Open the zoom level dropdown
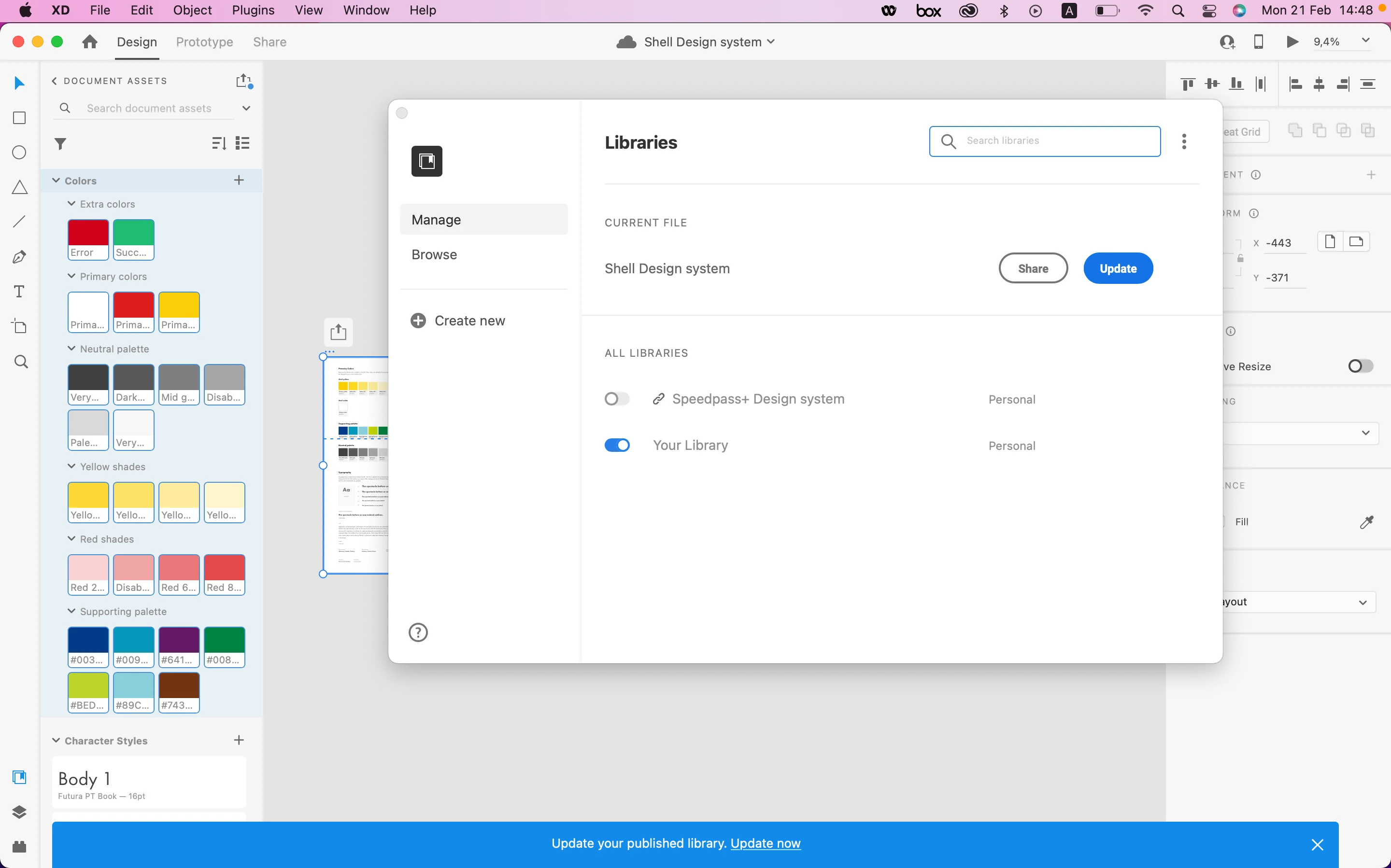The height and width of the screenshot is (868, 1391). tap(1365, 41)
